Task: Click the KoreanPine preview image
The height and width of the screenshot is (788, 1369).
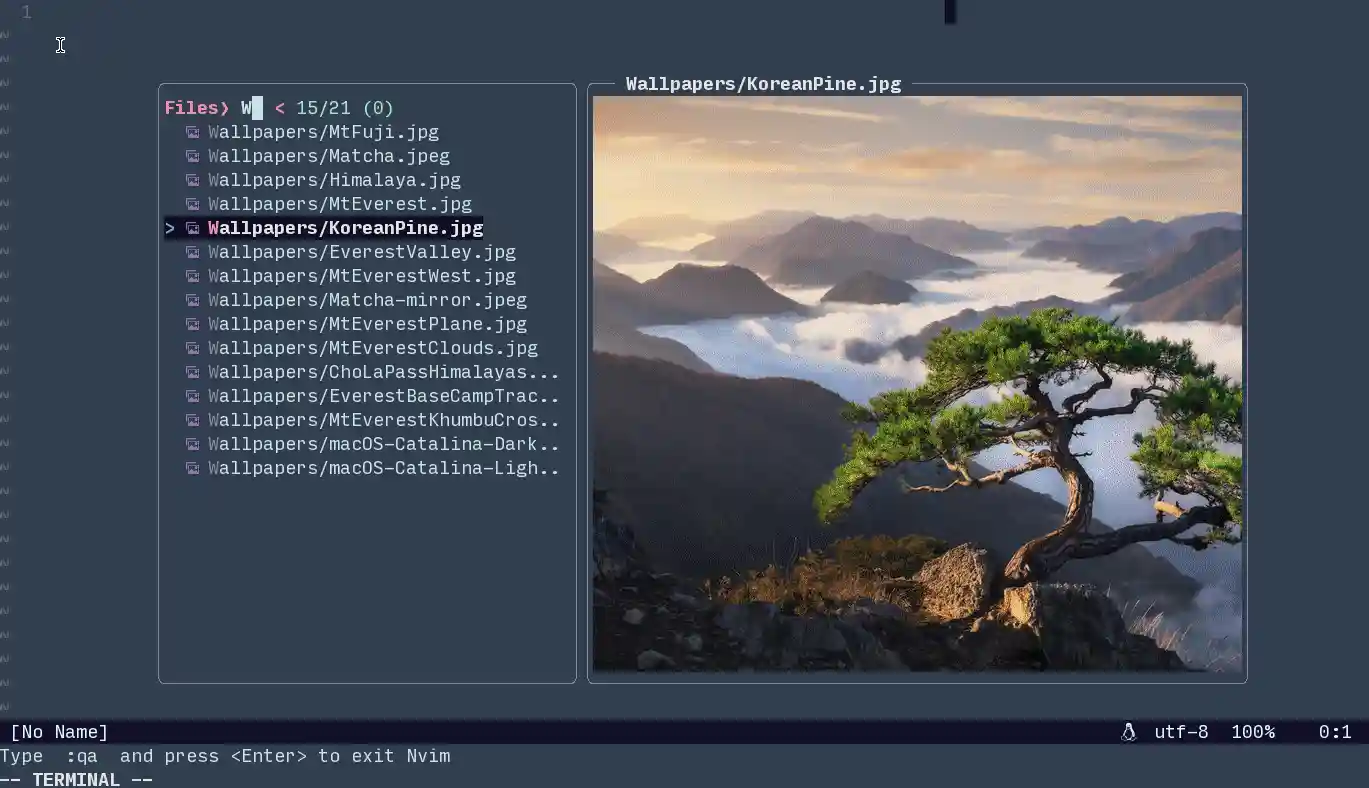Action: pyautogui.click(x=917, y=384)
